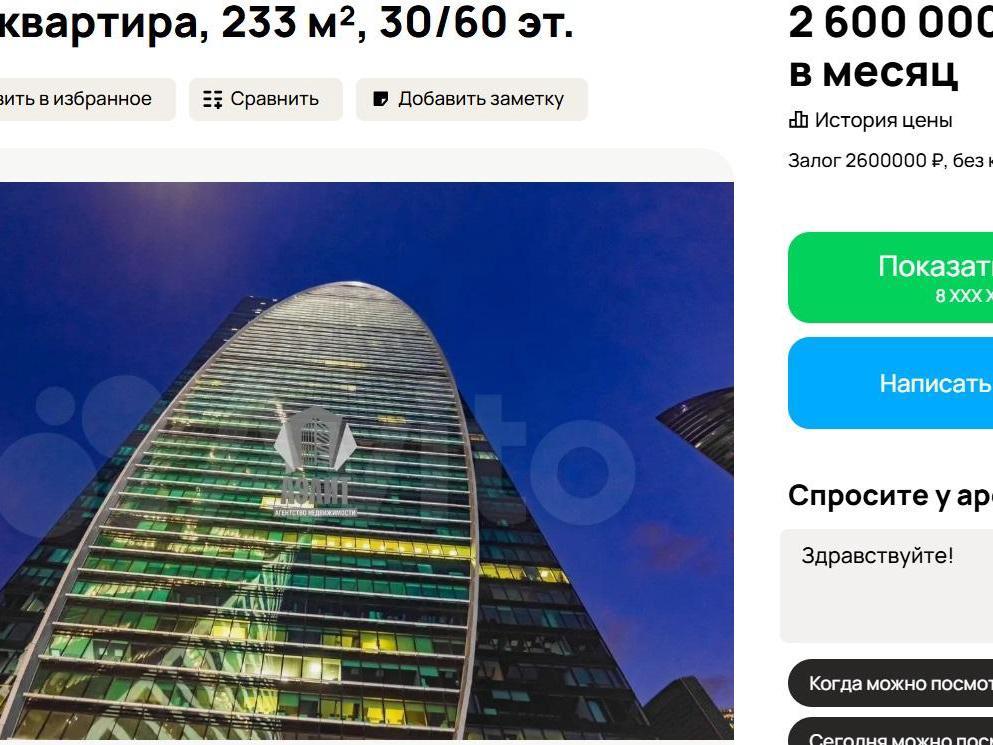Show the phone number with green Показать button
The height and width of the screenshot is (745, 993).
[x=890, y=277]
